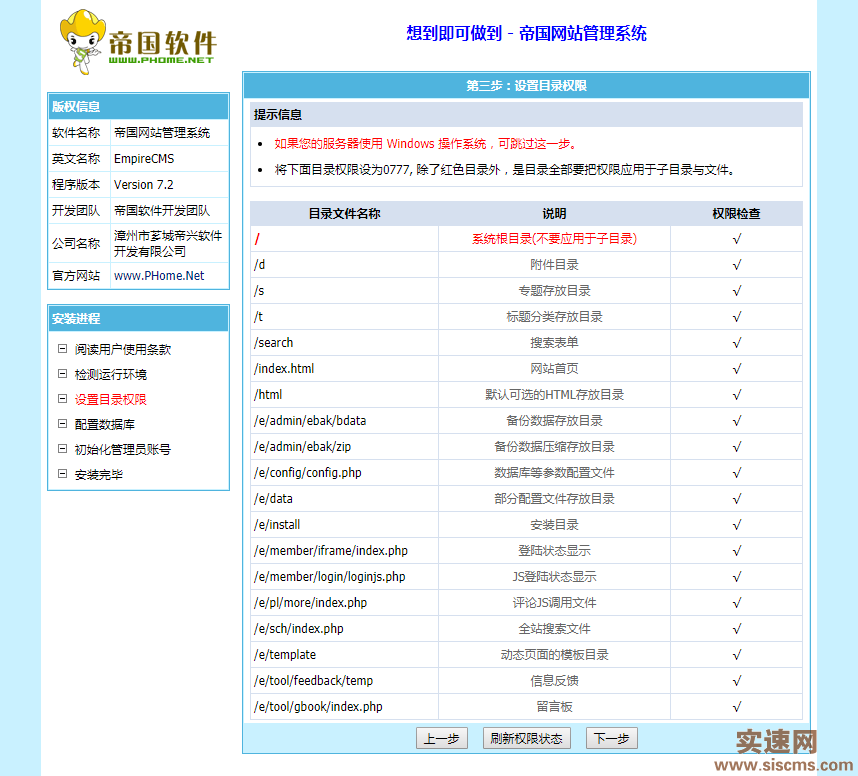Select the 默认可选的HTML存放目录 description cell

pos(554,395)
